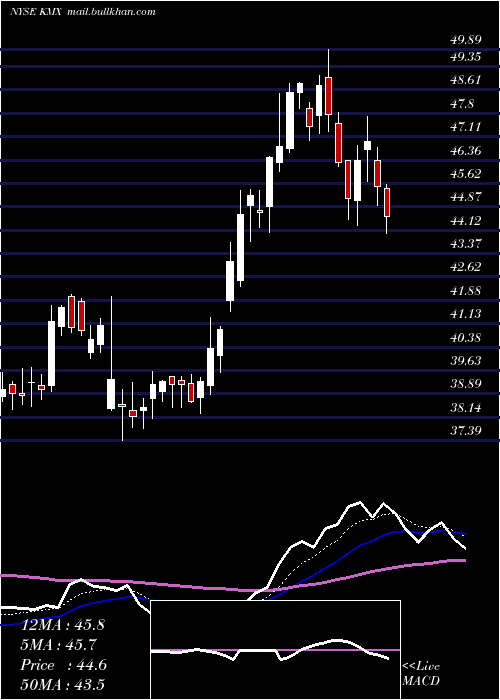Click the Price : 44.6 reading
500x700 pixels.
[x=63, y=665]
